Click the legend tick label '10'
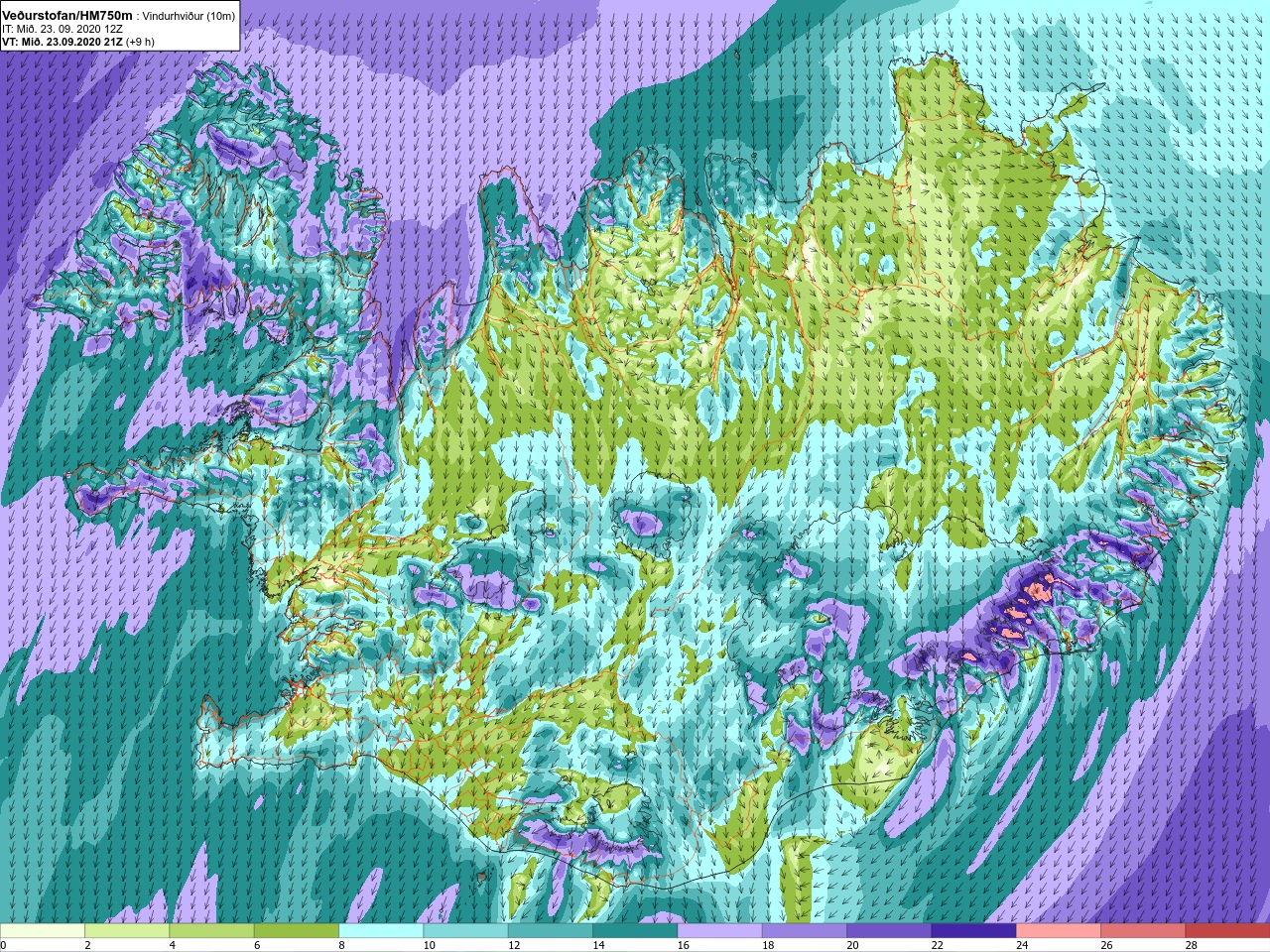The height and width of the screenshot is (952, 1270). click(x=429, y=945)
